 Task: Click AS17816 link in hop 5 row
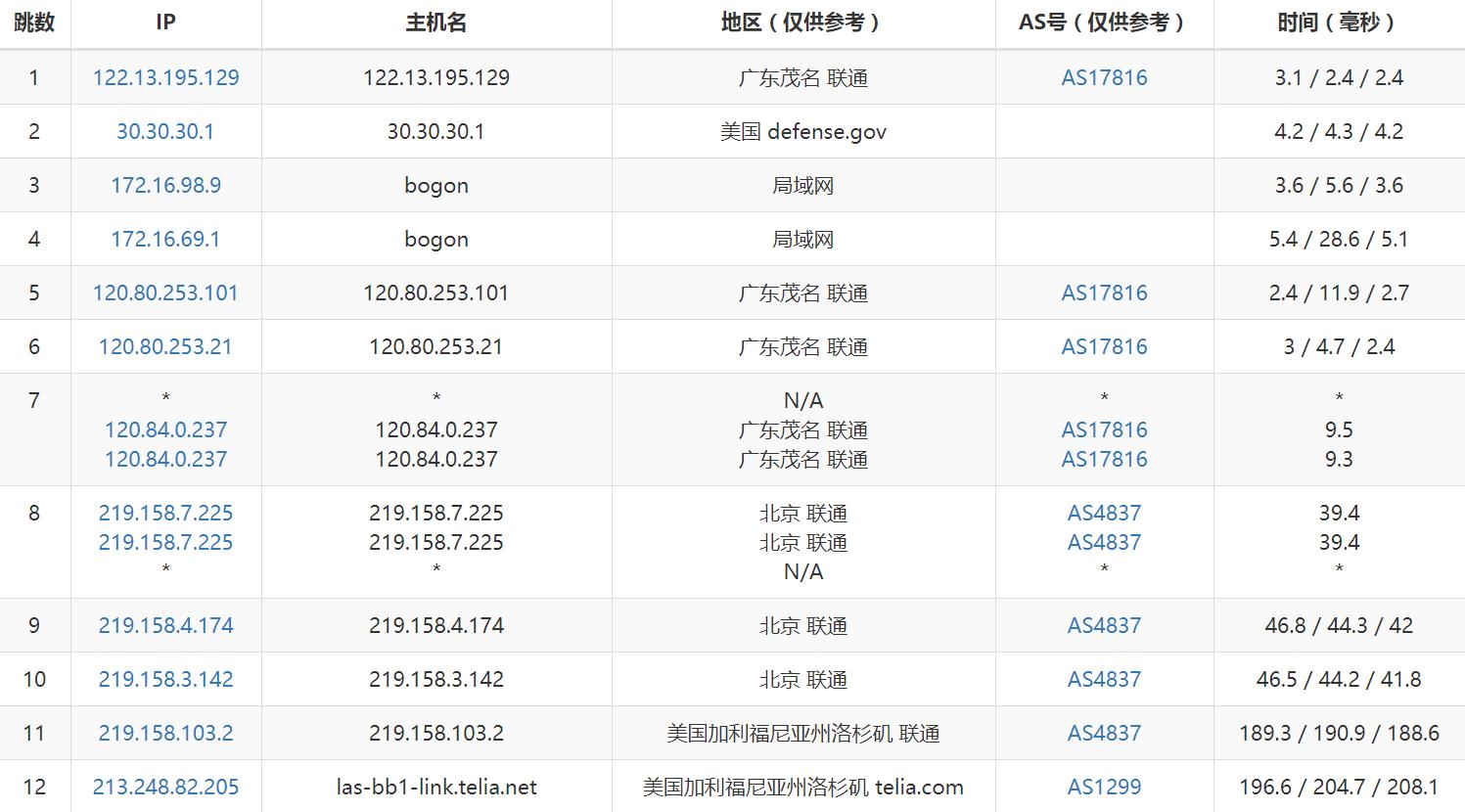pyautogui.click(x=1104, y=293)
